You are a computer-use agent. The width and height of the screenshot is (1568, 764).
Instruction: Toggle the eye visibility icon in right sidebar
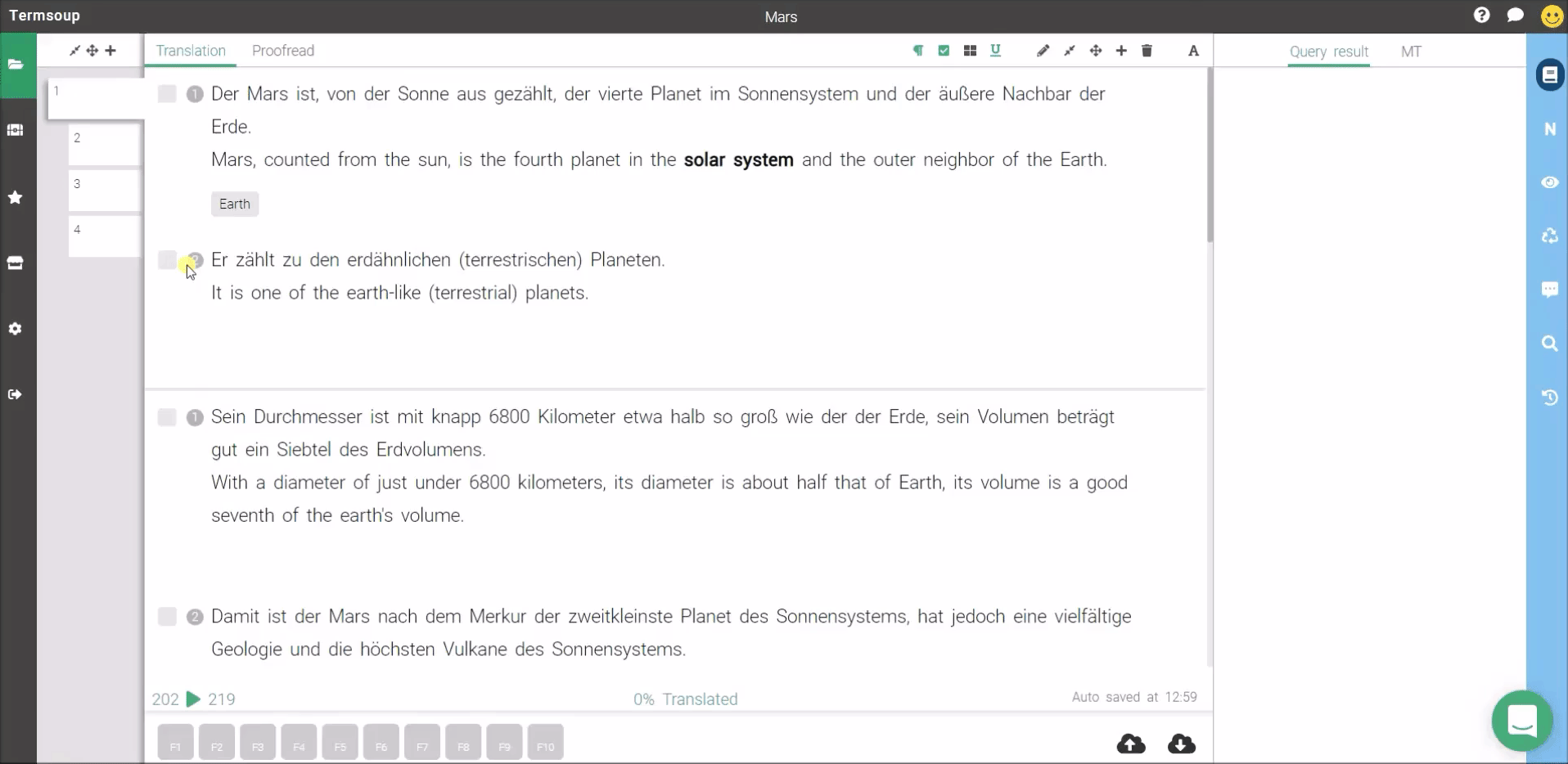(x=1549, y=182)
